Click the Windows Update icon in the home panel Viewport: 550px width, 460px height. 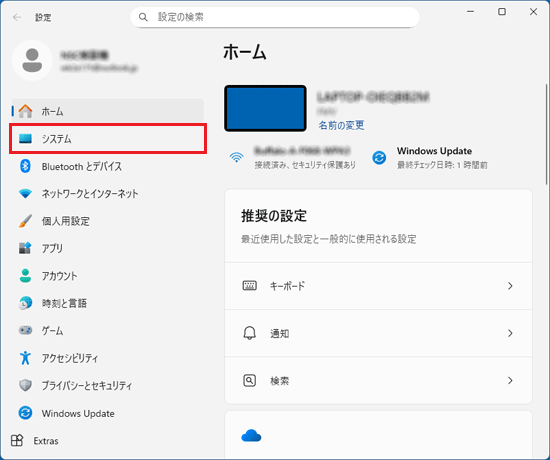coord(379,158)
